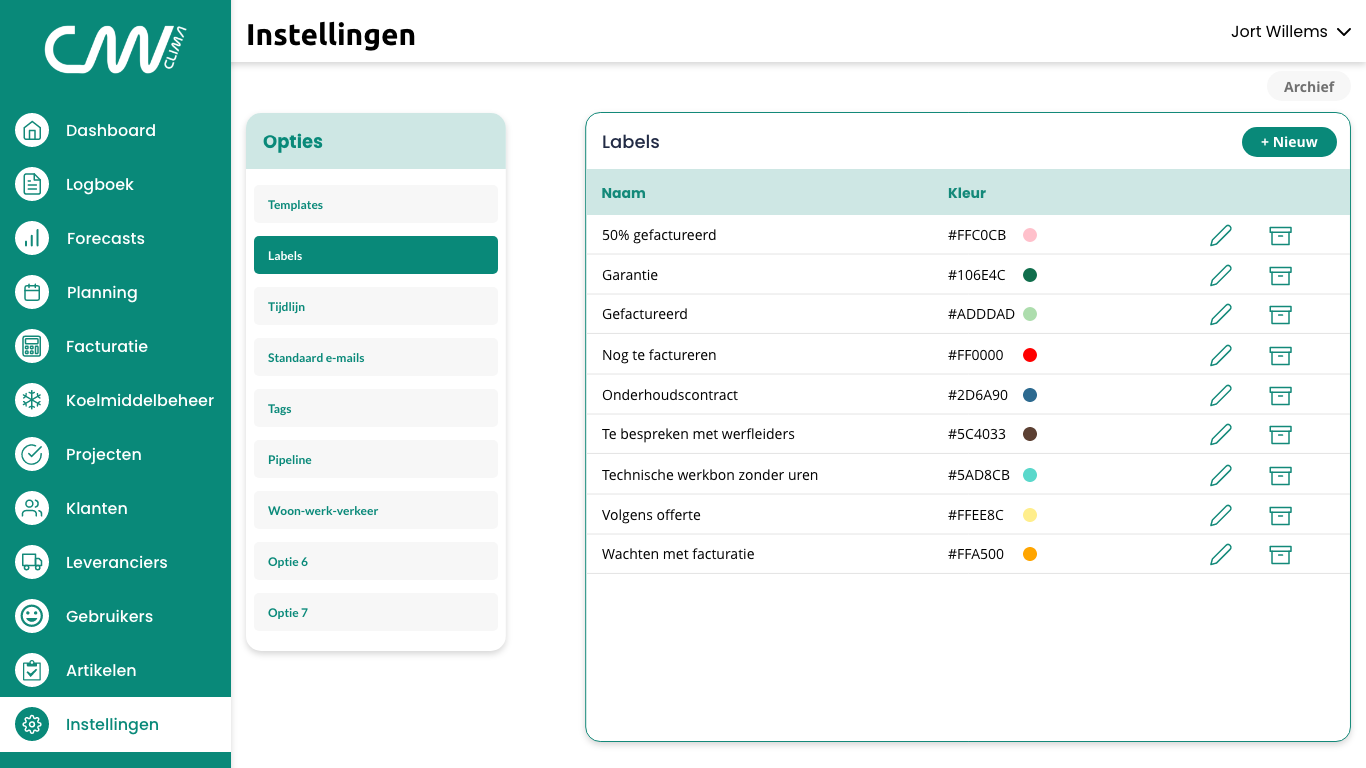Open the Tijdlijn settings option
The width and height of the screenshot is (1366, 768).
375,306
